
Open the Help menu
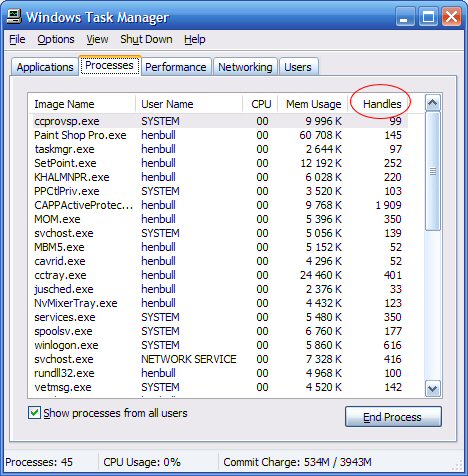(195, 40)
